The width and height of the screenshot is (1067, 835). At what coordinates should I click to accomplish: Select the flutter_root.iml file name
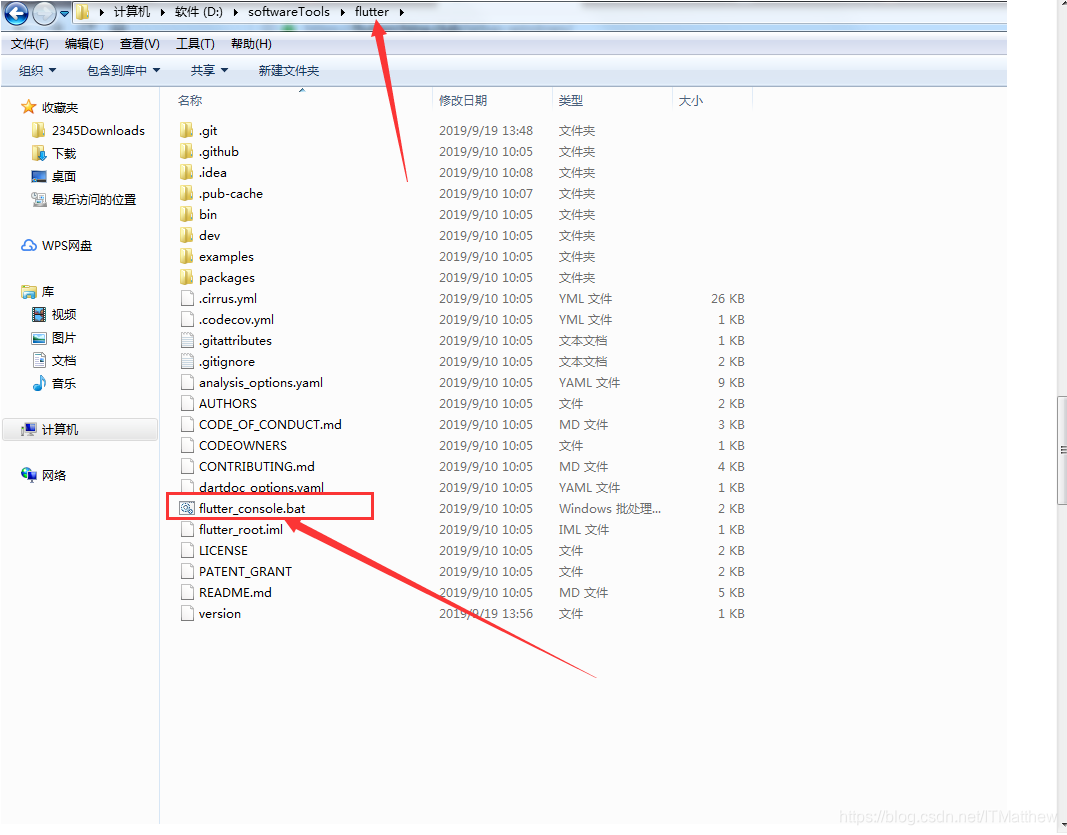[x=241, y=529]
